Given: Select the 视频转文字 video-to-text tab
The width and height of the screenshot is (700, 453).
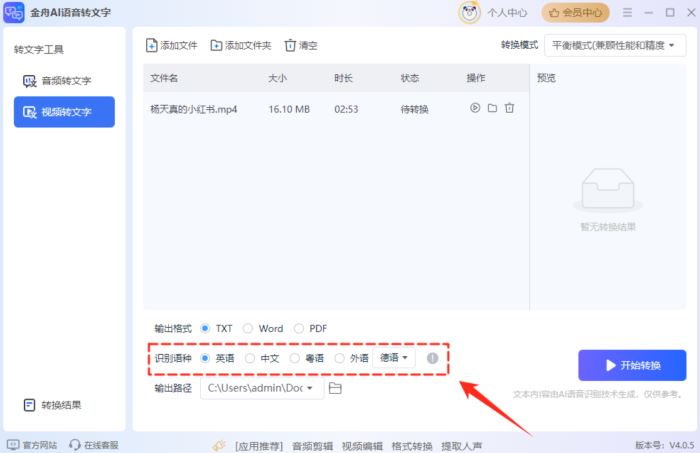Looking at the screenshot, I should pos(64,112).
